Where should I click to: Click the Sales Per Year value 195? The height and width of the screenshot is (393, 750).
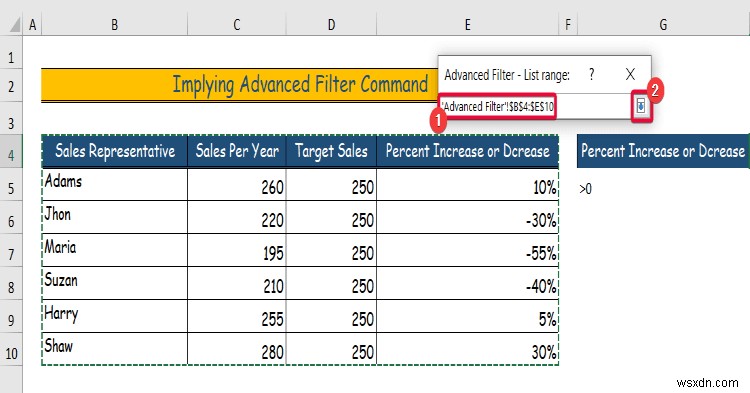[x=237, y=250]
